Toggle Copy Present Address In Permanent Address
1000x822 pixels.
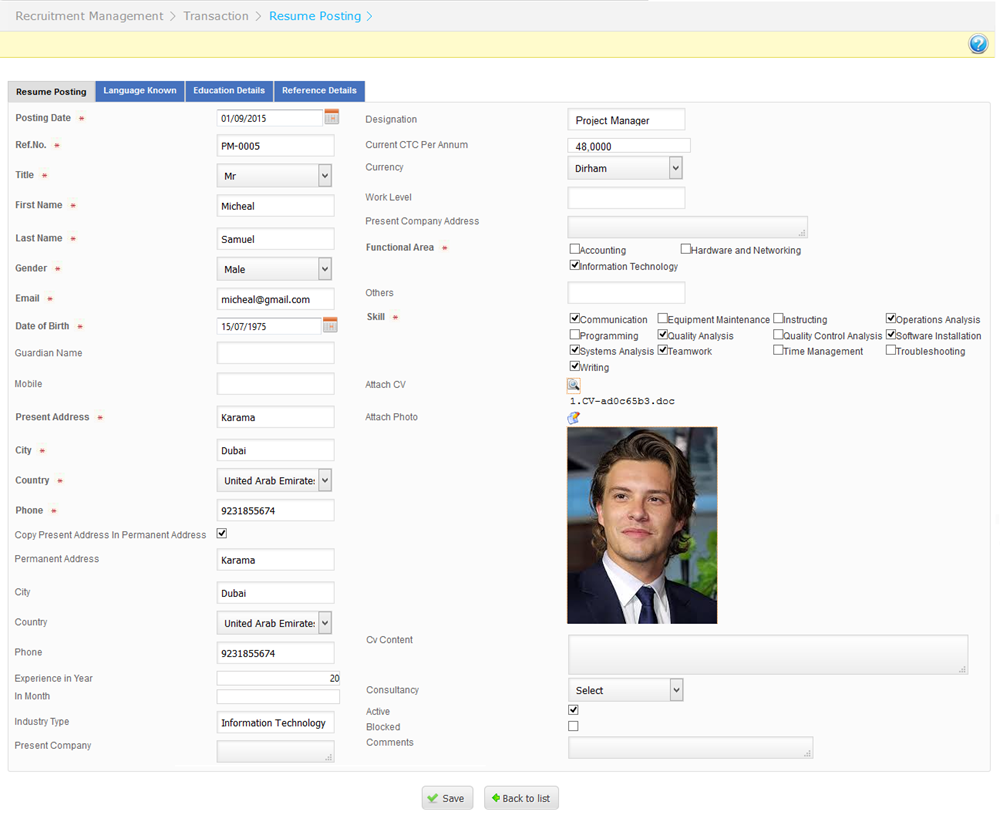pos(222,533)
